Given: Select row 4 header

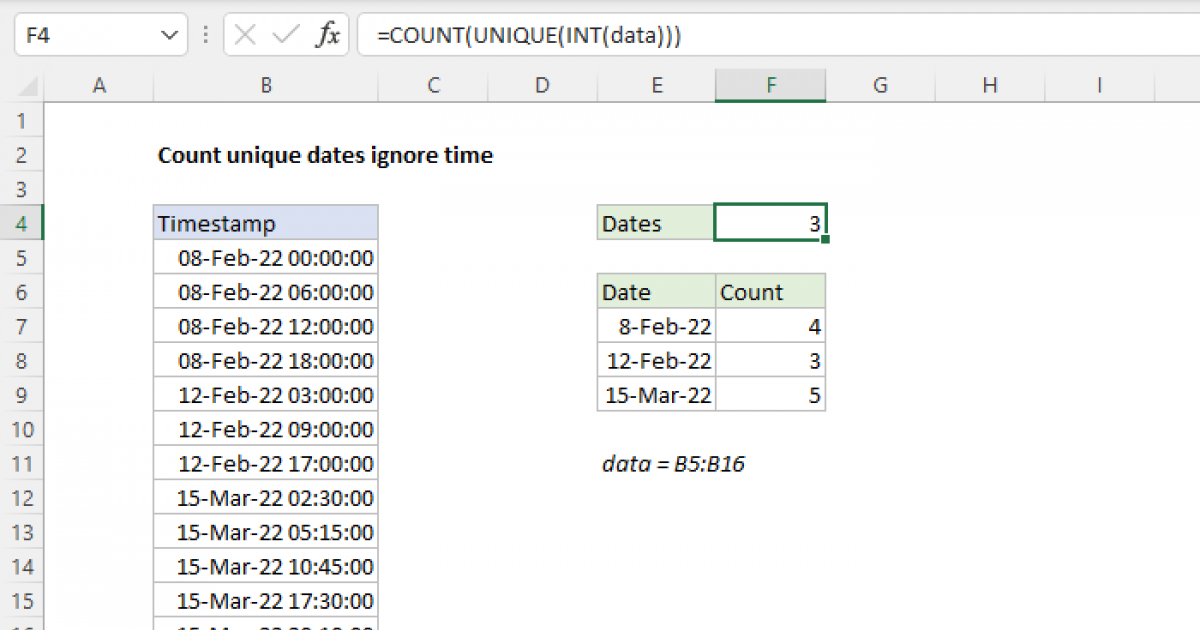Looking at the screenshot, I should [x=22, y=223].
